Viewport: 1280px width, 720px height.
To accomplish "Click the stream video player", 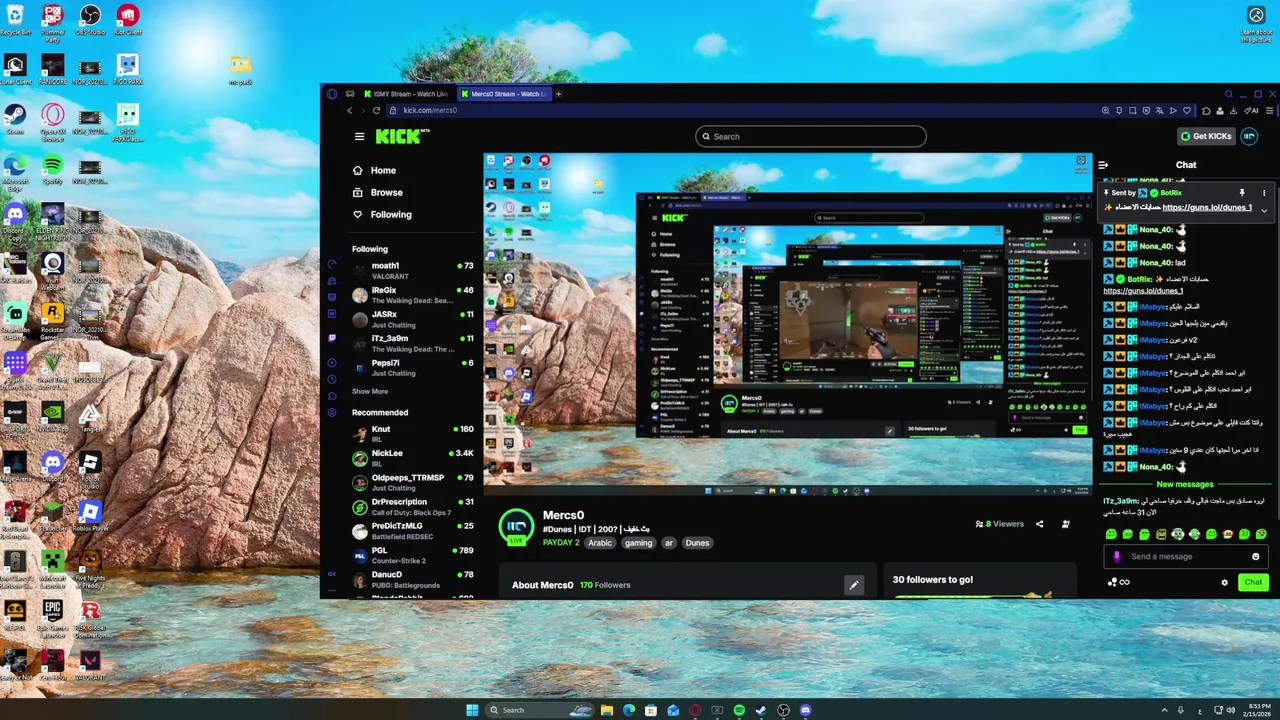I will coord(788,324).
